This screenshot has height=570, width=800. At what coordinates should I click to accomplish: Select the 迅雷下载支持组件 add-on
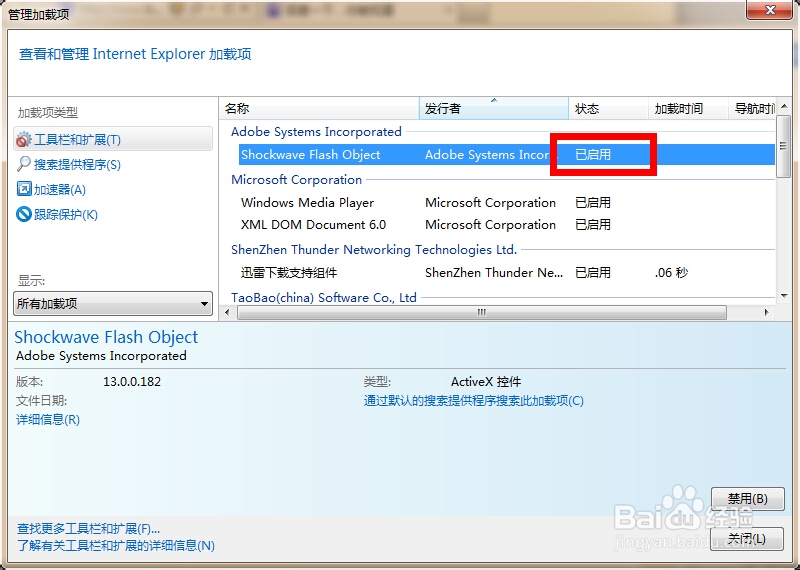(289, 272)
